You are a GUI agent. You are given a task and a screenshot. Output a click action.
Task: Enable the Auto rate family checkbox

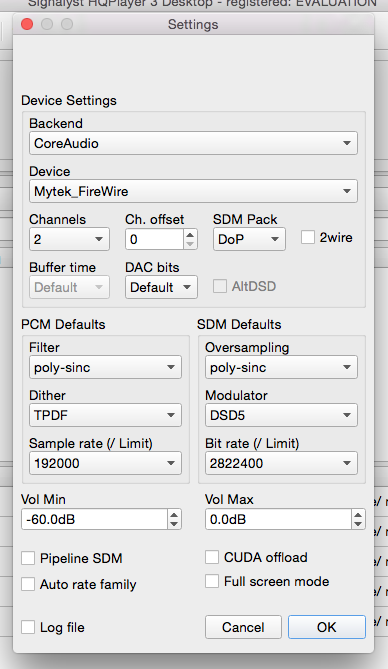(x=28, y=584)
